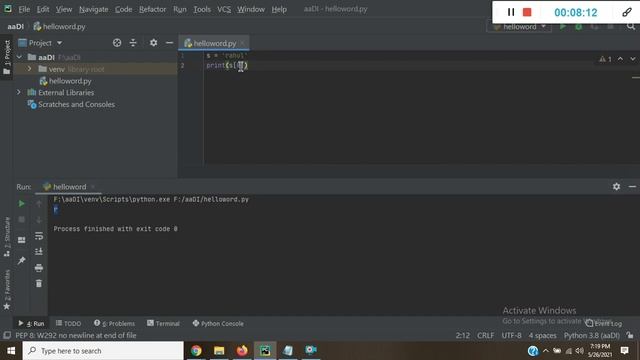
Task: Open the helloword run configuration dropdown
Action: pos(519,27)
